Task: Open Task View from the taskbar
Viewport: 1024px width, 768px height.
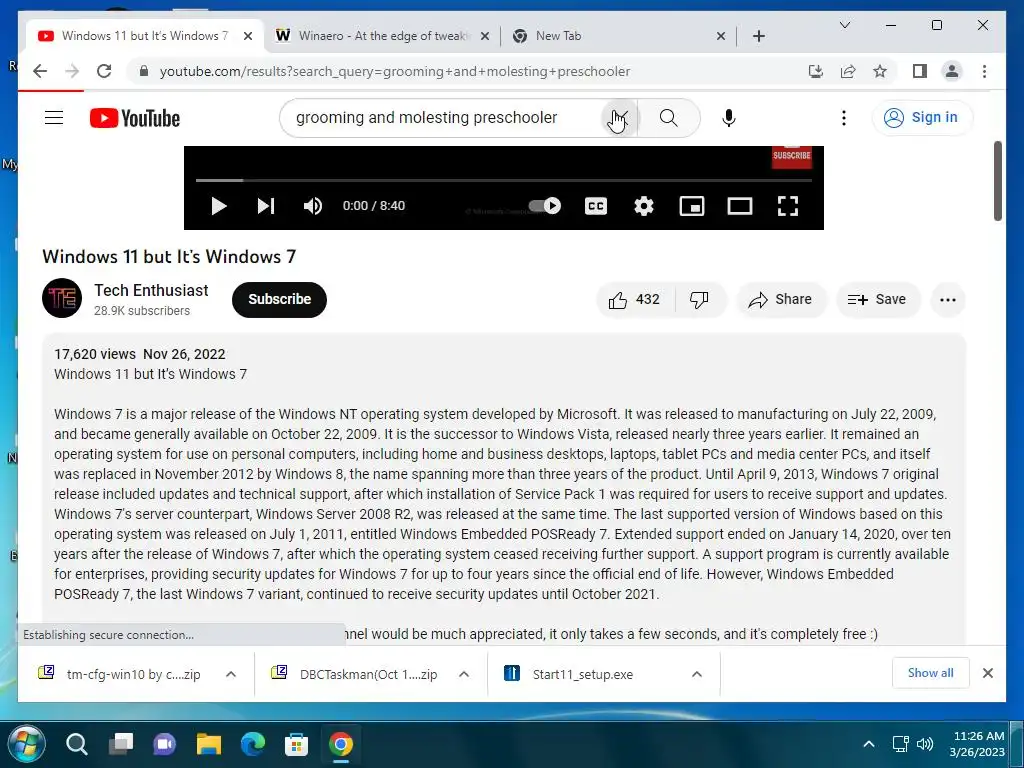Action: point(121,744)
